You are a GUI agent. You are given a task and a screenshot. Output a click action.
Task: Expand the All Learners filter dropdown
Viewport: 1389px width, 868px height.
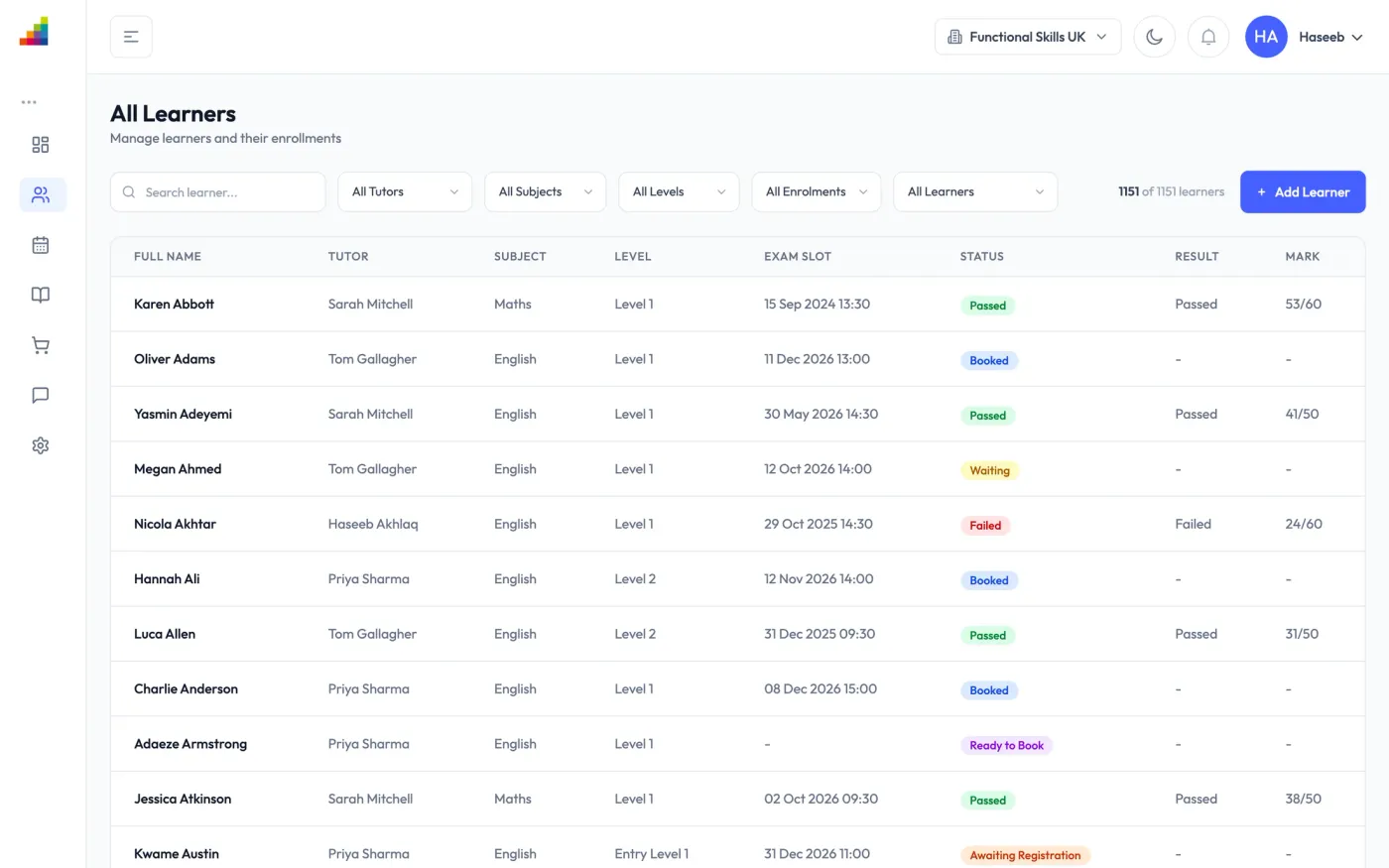[x=975, y=192]
